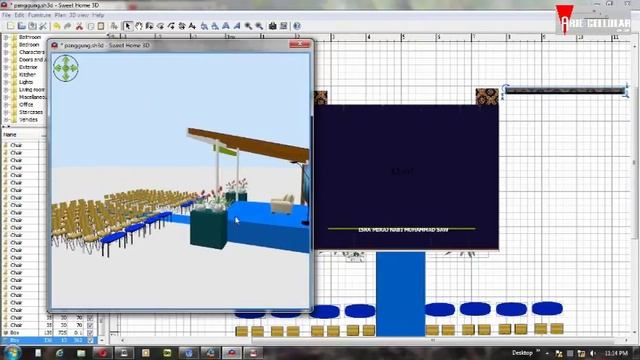This screenshot has width=640, height=360.
Task: Expand the Bathroom furniture category
Action: [x=6, y=37]
